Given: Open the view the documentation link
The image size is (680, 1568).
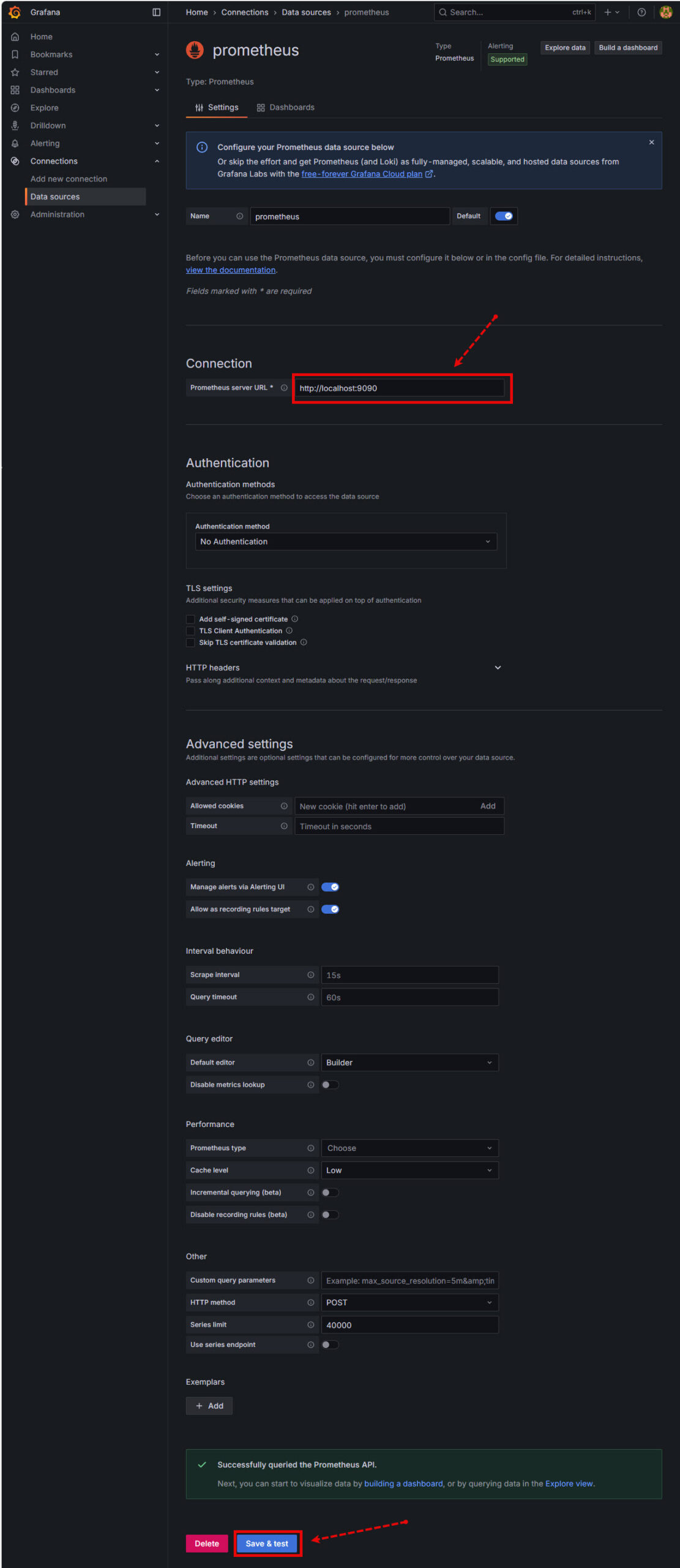Looking at the screenshot, I should pos(231,270).
